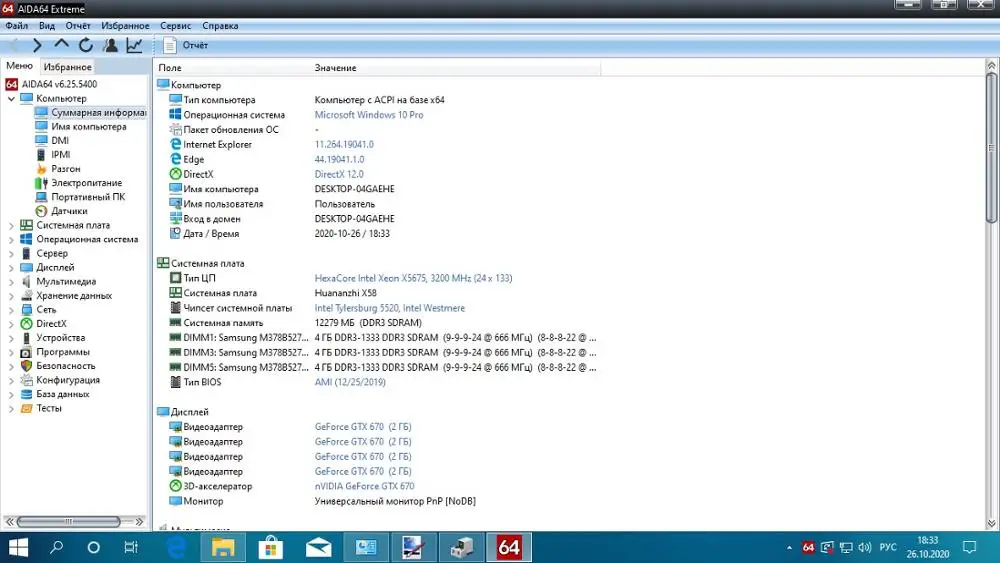
Task: Expand the Системная плата tree node
Action: tap(11, 226)
